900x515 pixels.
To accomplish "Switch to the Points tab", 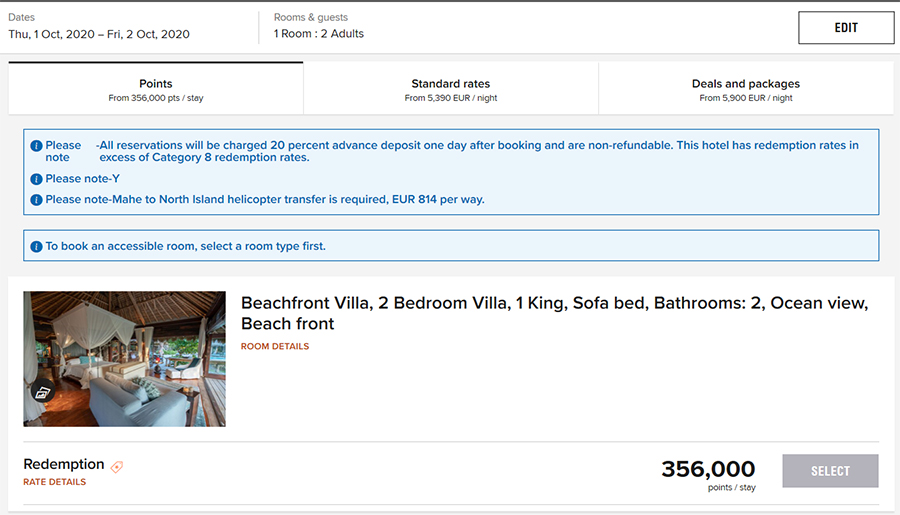I will (x=156, y=89).
